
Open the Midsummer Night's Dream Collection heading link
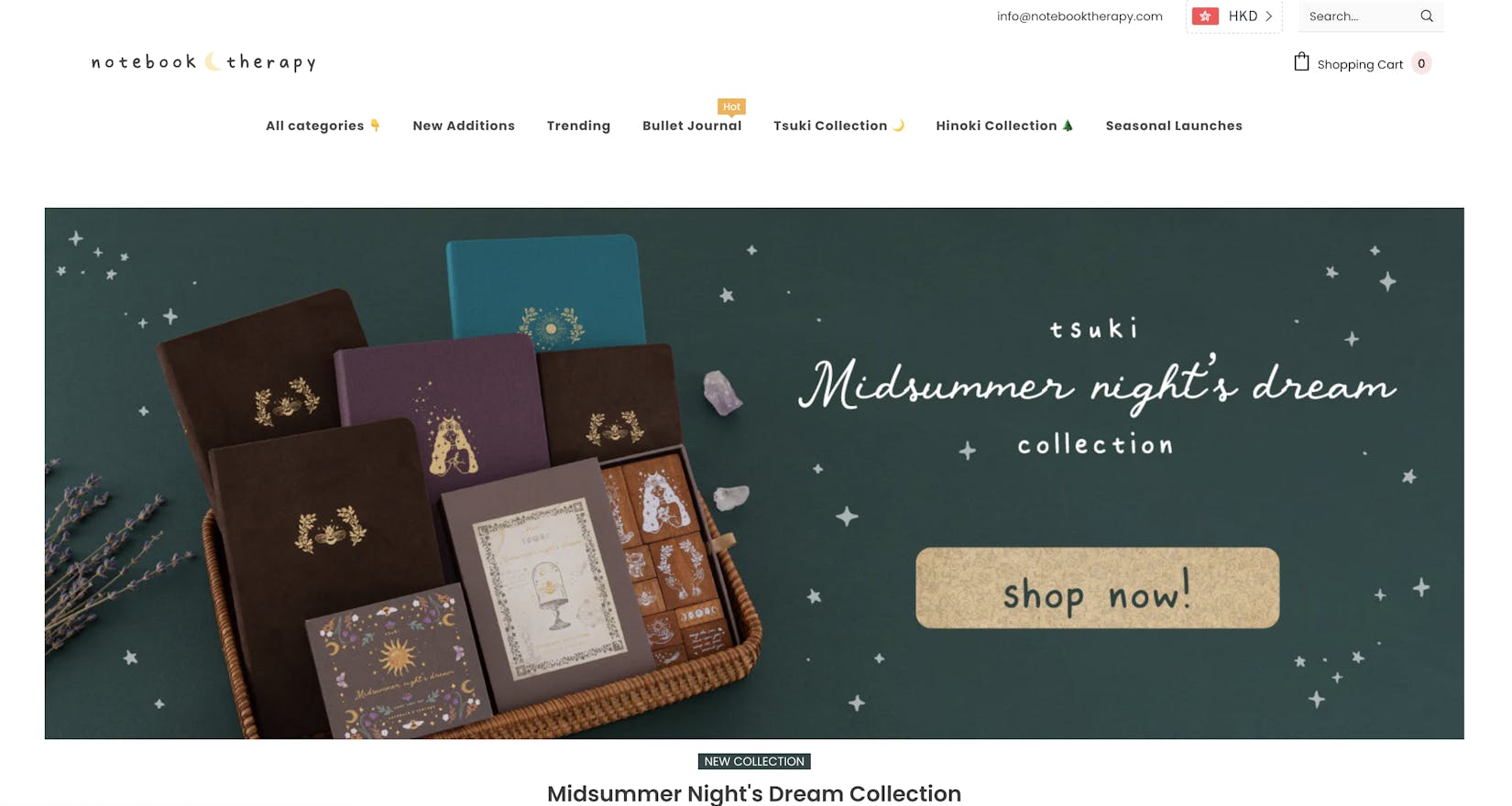[754, 793]
